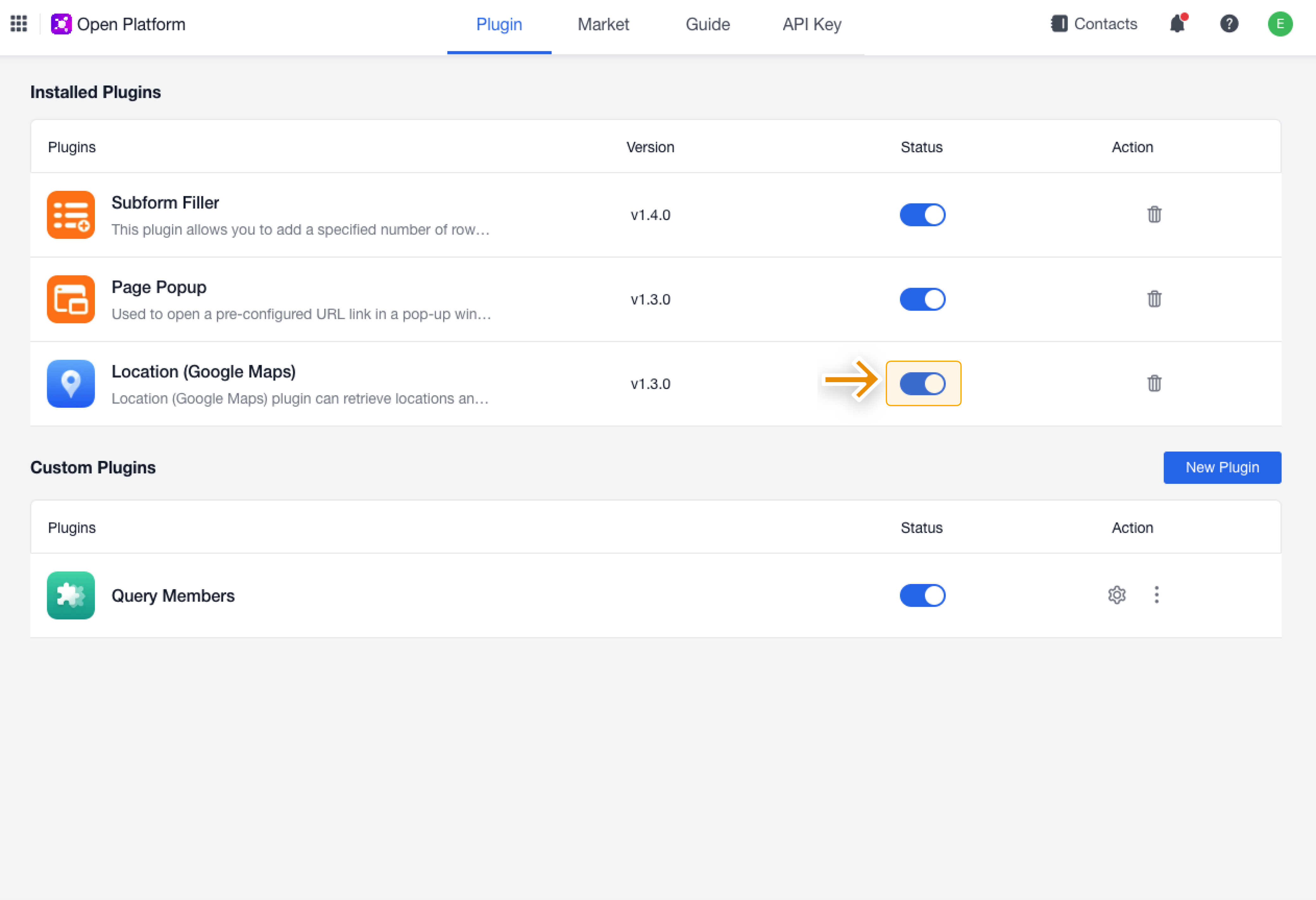Toggle the Location (Google Maps) status switch
The image size is (1316, 900).
[x=922, y=383]
